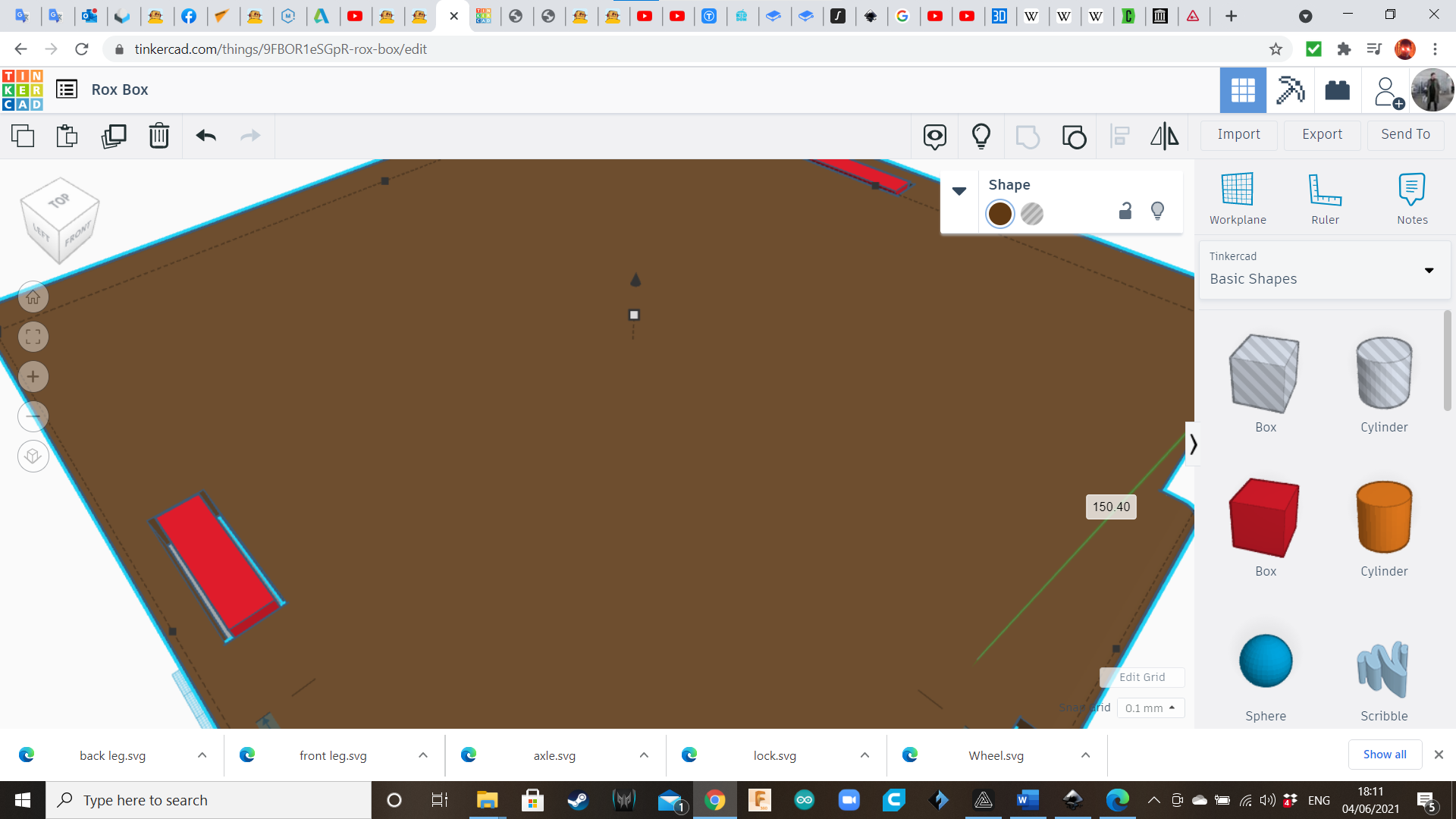The width and height of the screenshot is (1456, 819).
Task: Click the Duplicate and repeat icon
Action: click(x=114, y=136)
